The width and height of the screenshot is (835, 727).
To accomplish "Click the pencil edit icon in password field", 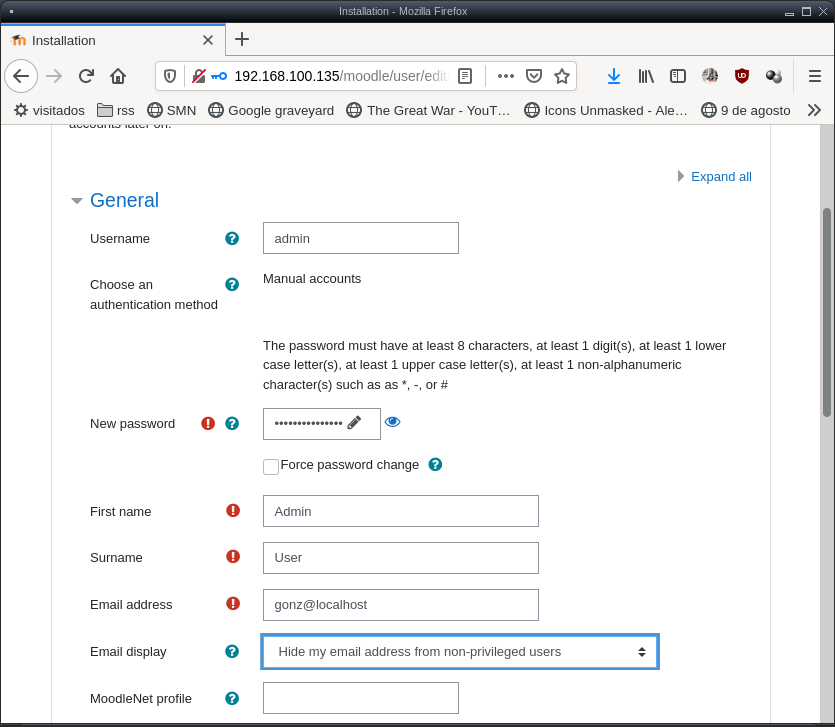I will (x=354, y=423).
